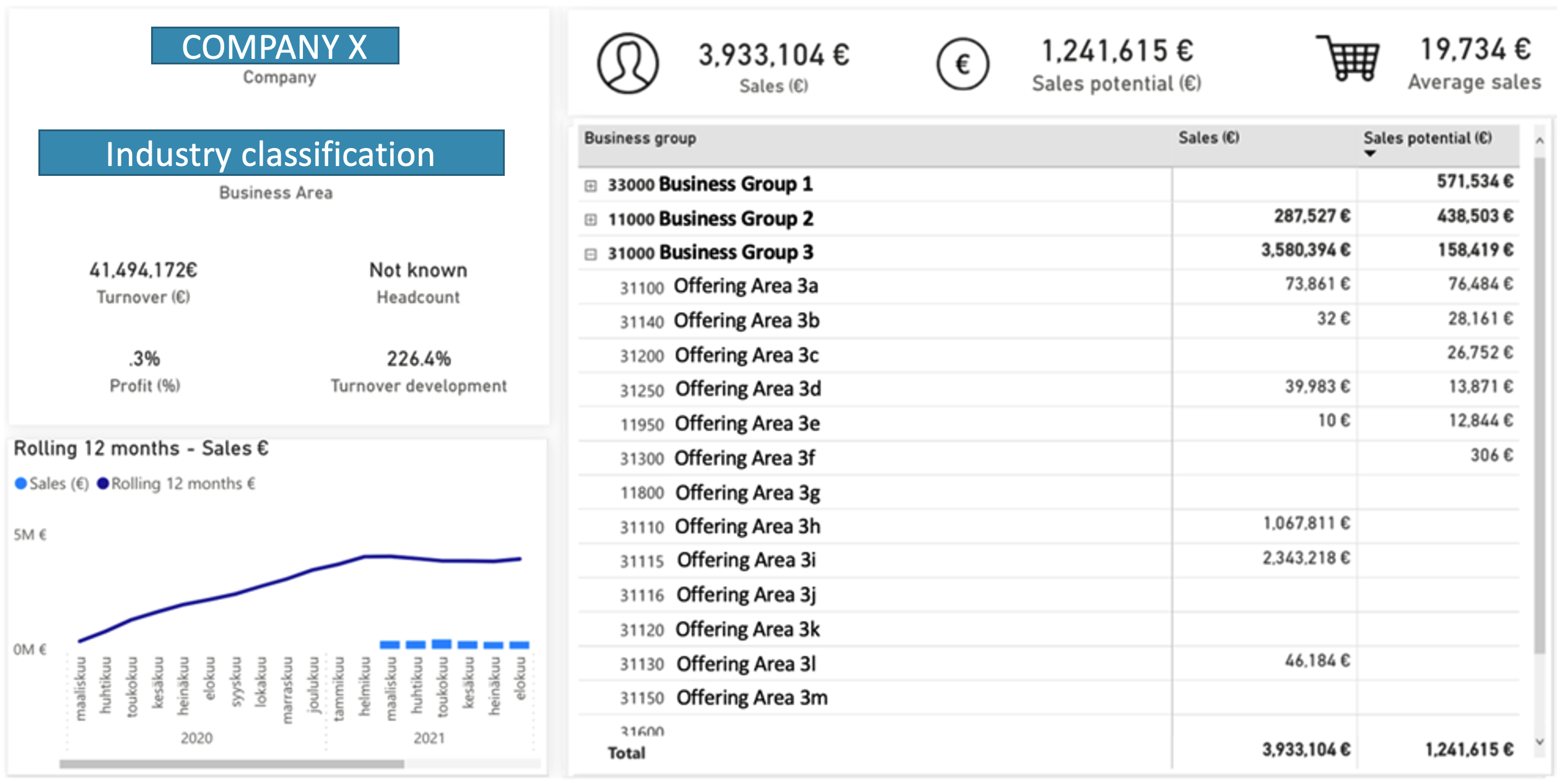The width and height of the screenshot is (1557, 784).
Task: Click the table scrollbar up arrow
Action: pos(1539,141)
